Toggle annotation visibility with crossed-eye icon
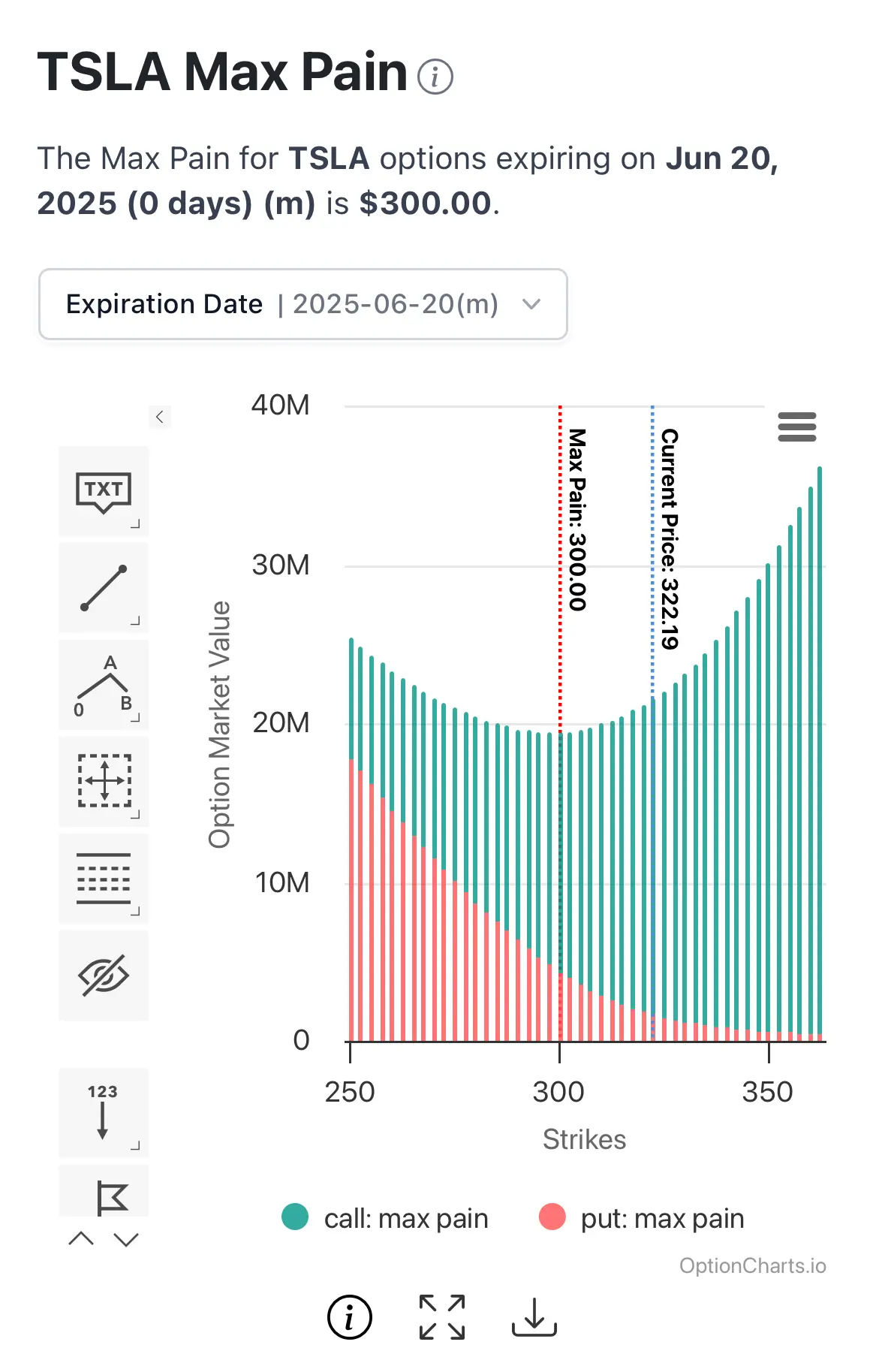This screenshot has height=1372, width=885. [x=104, y=975]
